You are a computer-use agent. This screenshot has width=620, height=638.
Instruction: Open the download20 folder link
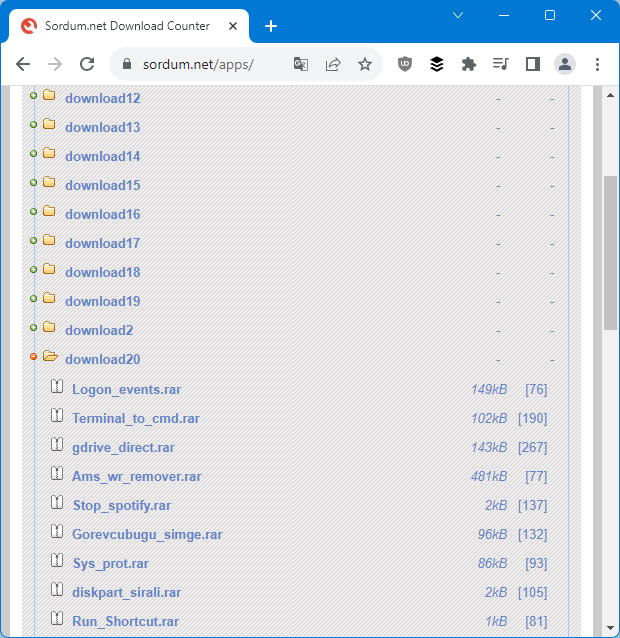[103, 360]
